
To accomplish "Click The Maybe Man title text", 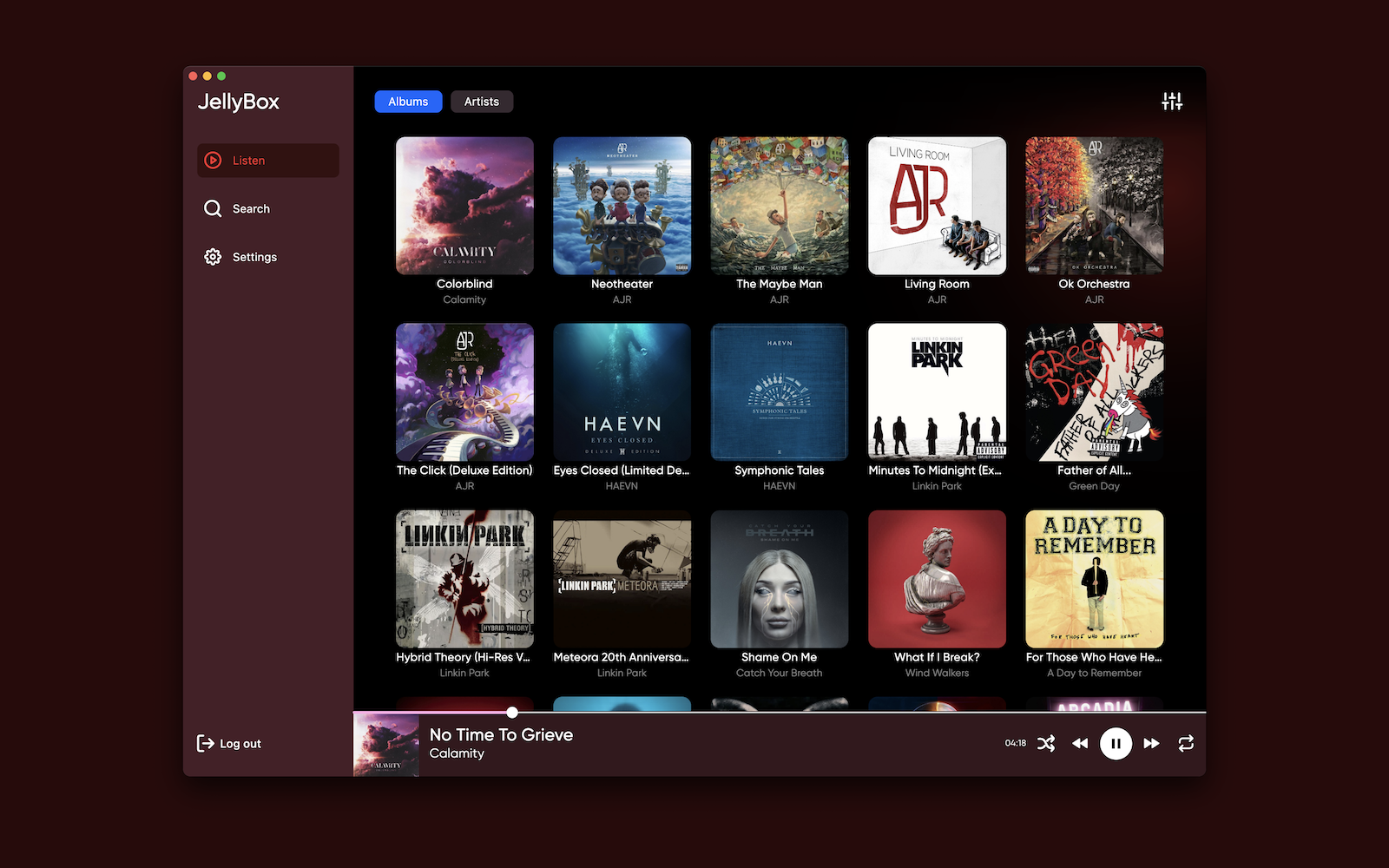I will [780, 284].
